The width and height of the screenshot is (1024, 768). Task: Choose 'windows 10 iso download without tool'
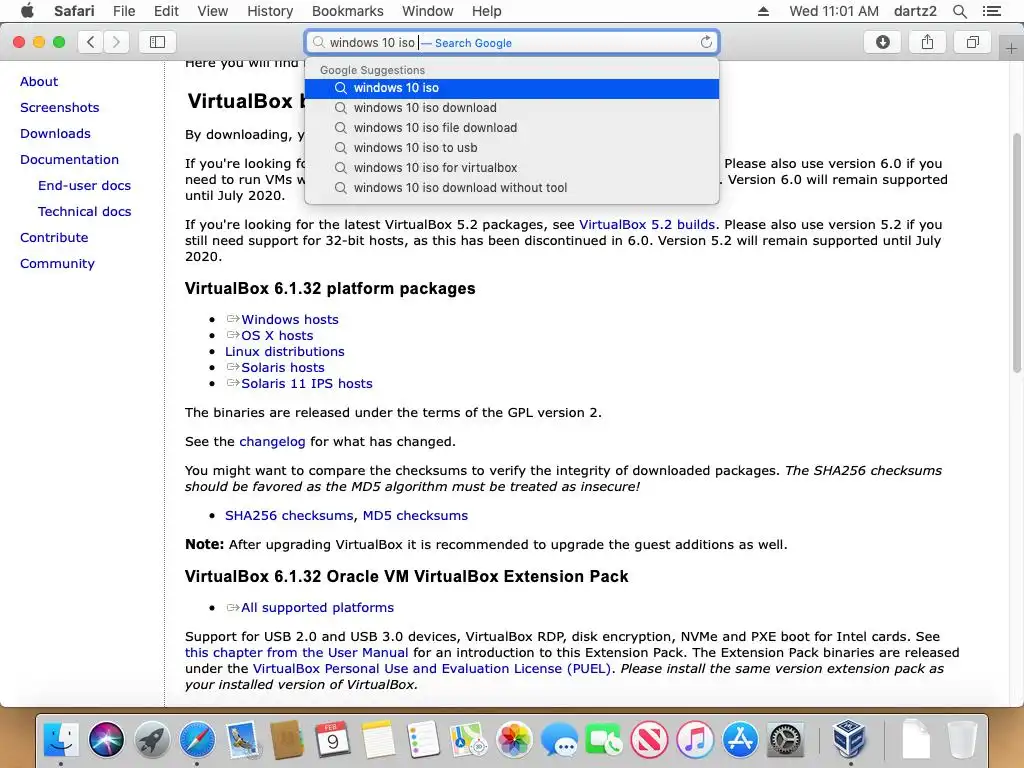click(512, 188)
